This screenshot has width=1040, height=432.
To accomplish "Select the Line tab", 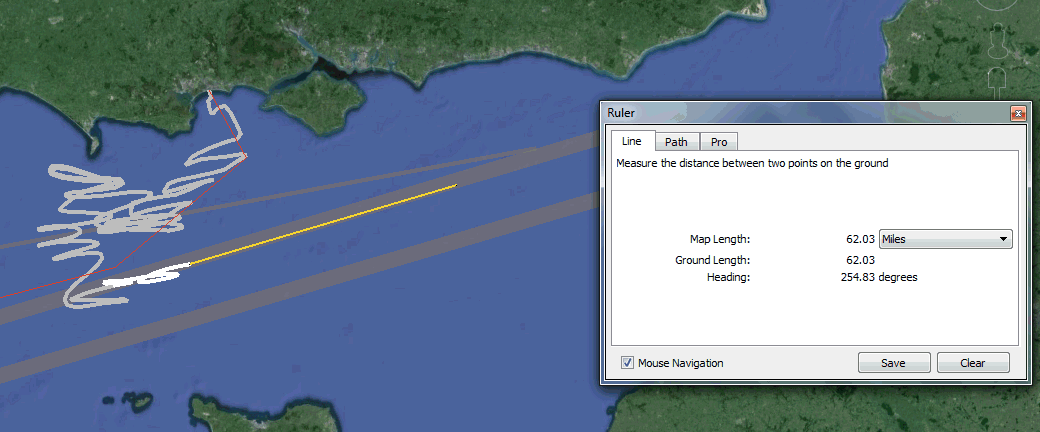I will 631,142.
